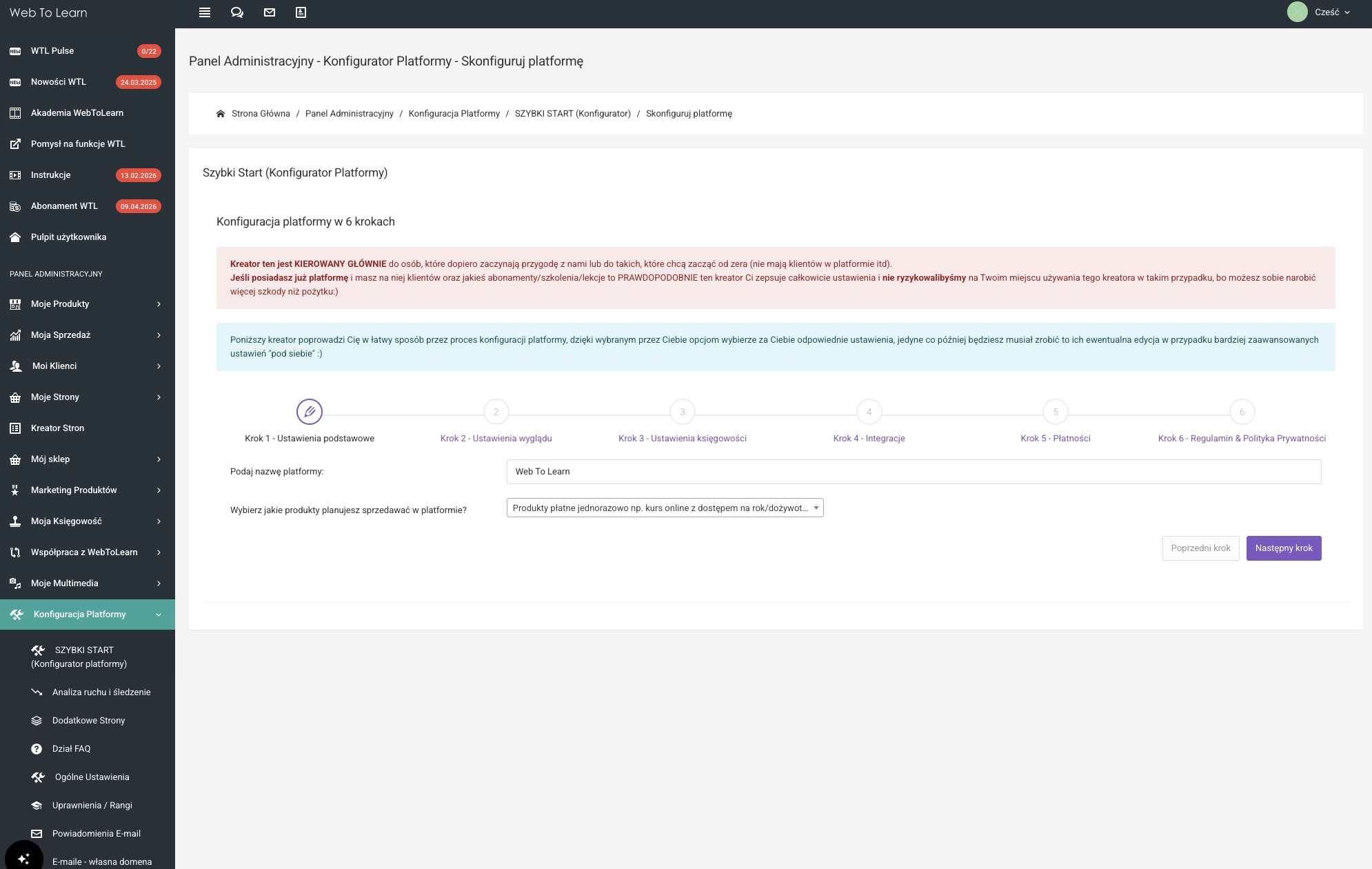Viewport: 1372px width, 869px height.
Task: Click the Moje Multimedia icon
Action: point(15,583)
